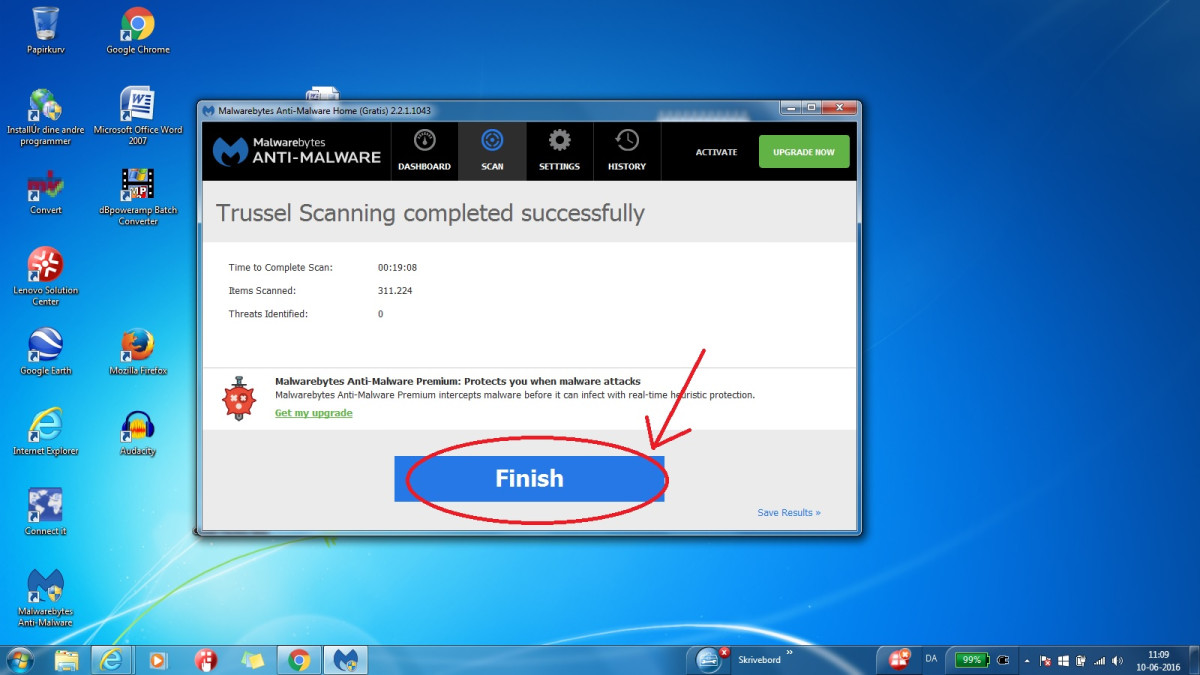
Task: Select the Internet Explorer desktop shortcut
Action: pos(45,432)
